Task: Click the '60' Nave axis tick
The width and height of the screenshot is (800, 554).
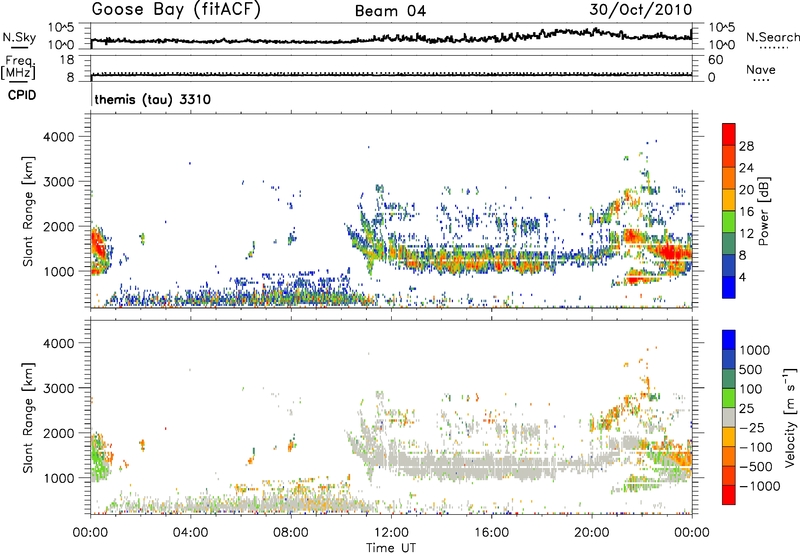Action: pyautogui.click(x=715, y=60)
